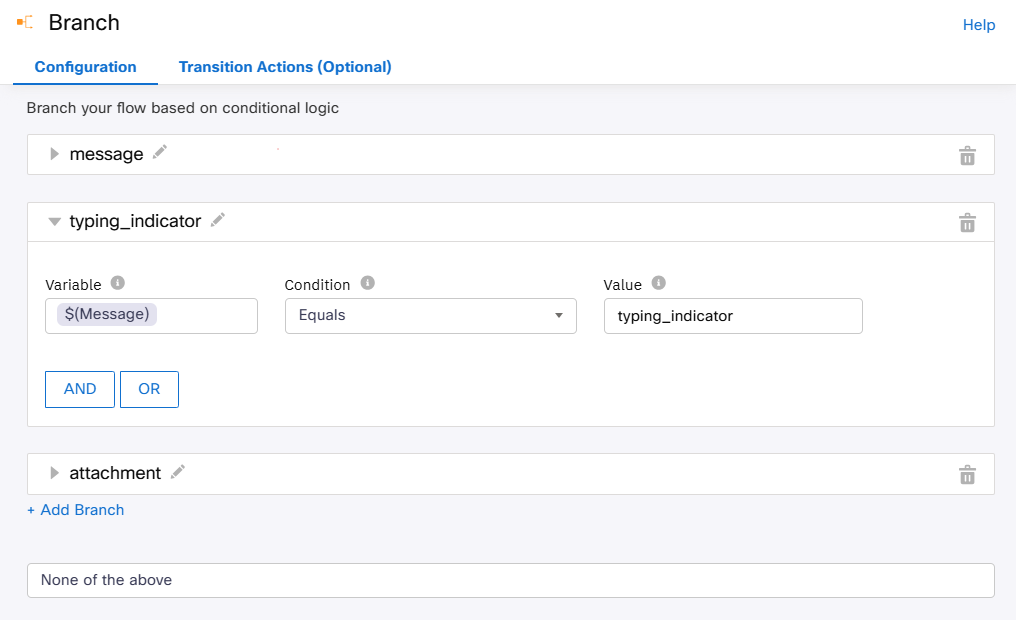The width and height of the screenshot is (1016, 620).
Task: Rename message branch using pencil icon
Action: point(160,153)
